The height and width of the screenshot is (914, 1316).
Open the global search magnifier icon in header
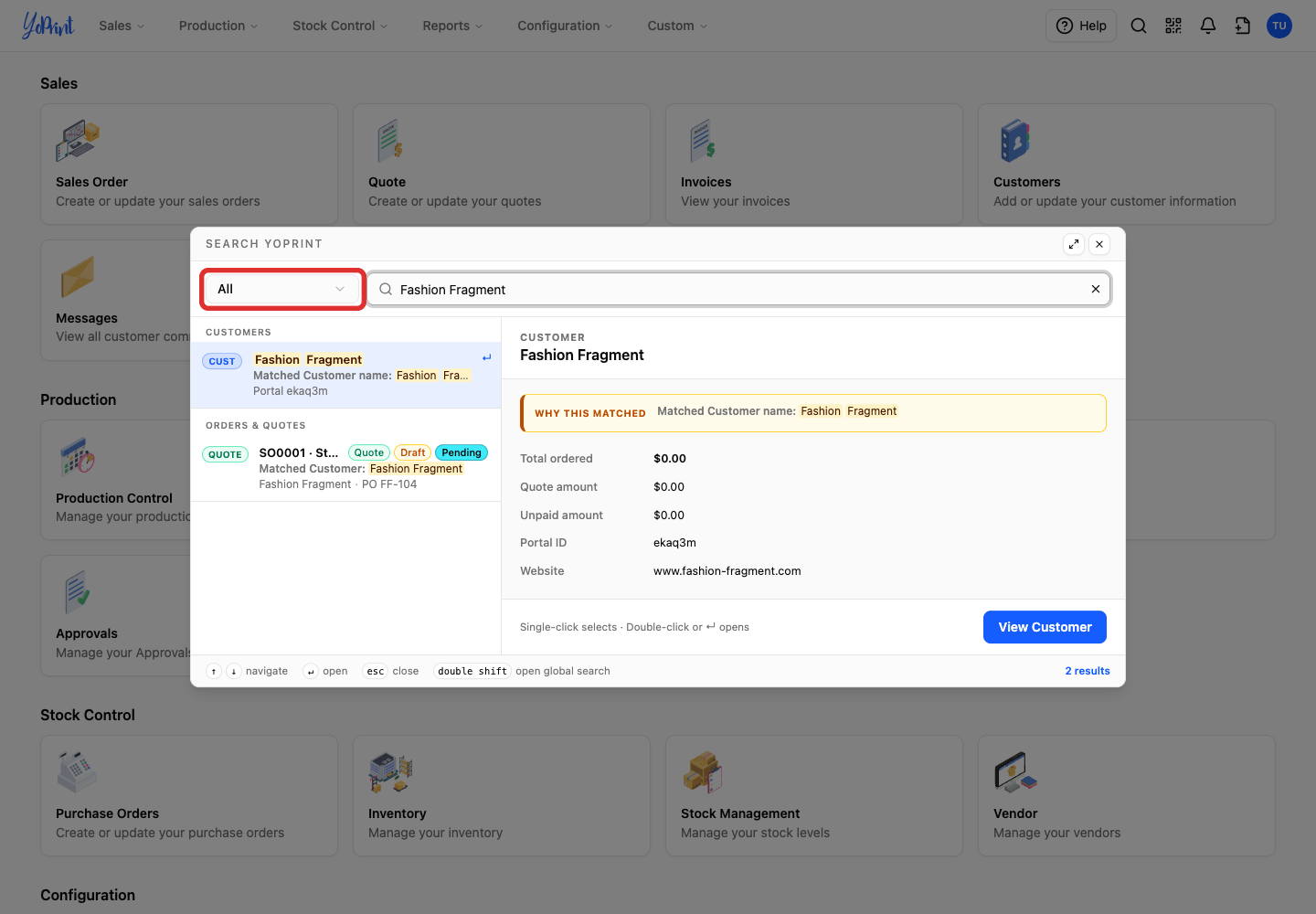(x=1139, y=26)
